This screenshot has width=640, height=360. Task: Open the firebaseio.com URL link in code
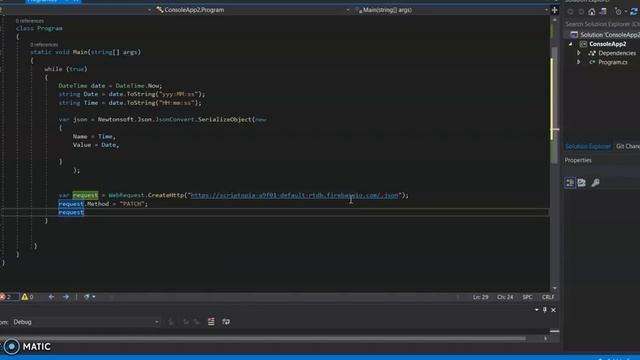[x=294, y=195]
